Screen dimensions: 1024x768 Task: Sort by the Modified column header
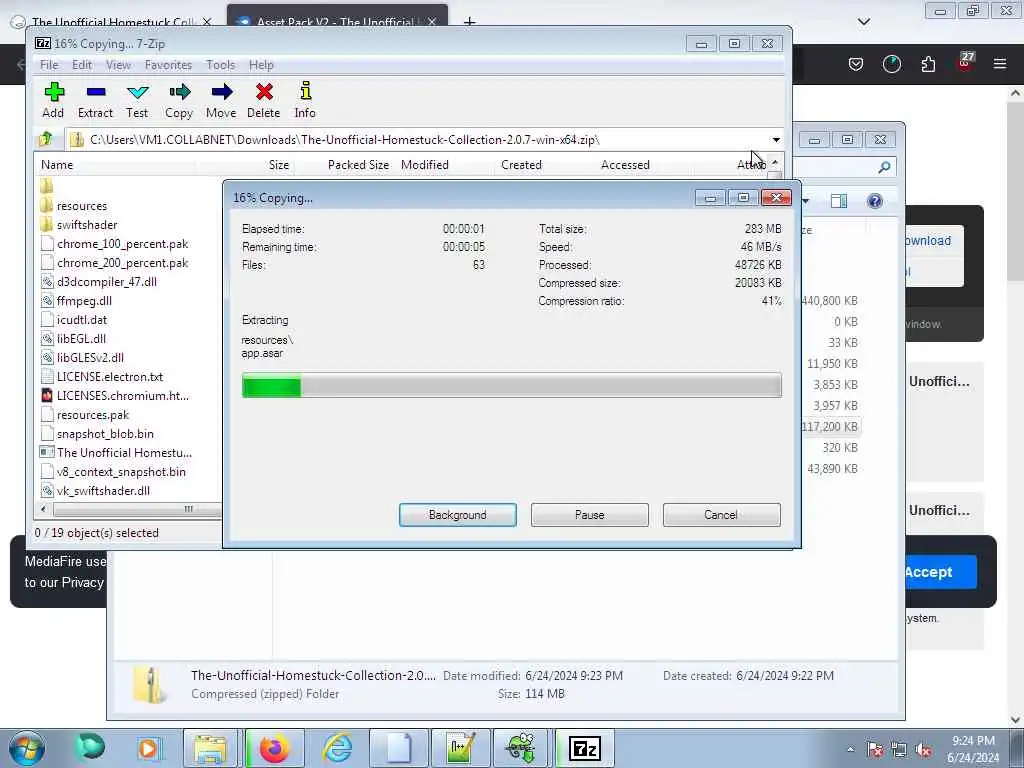click(425, 165)
